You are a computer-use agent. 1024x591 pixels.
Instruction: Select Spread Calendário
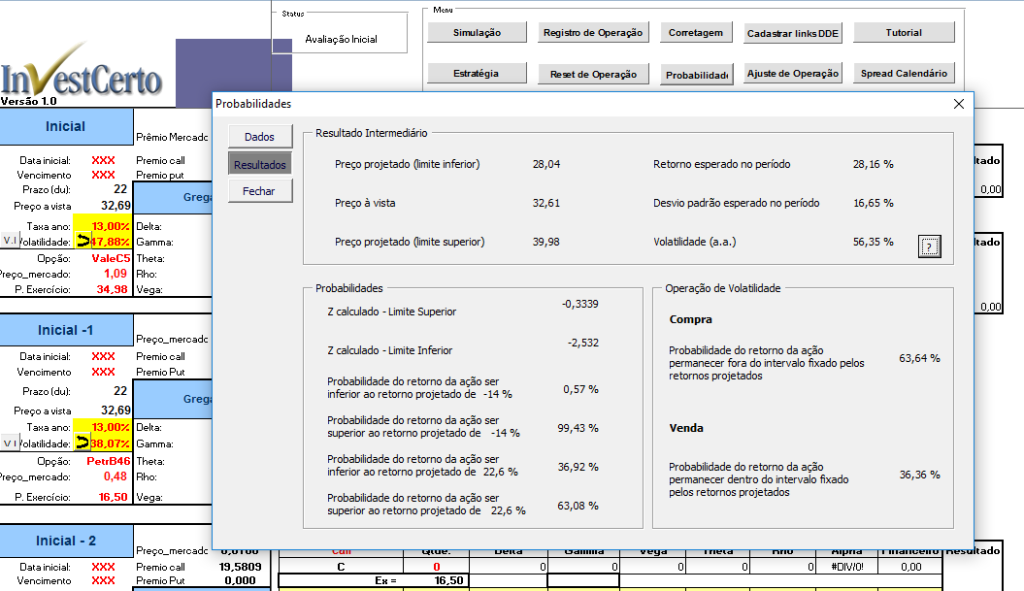tap(903, 73)
